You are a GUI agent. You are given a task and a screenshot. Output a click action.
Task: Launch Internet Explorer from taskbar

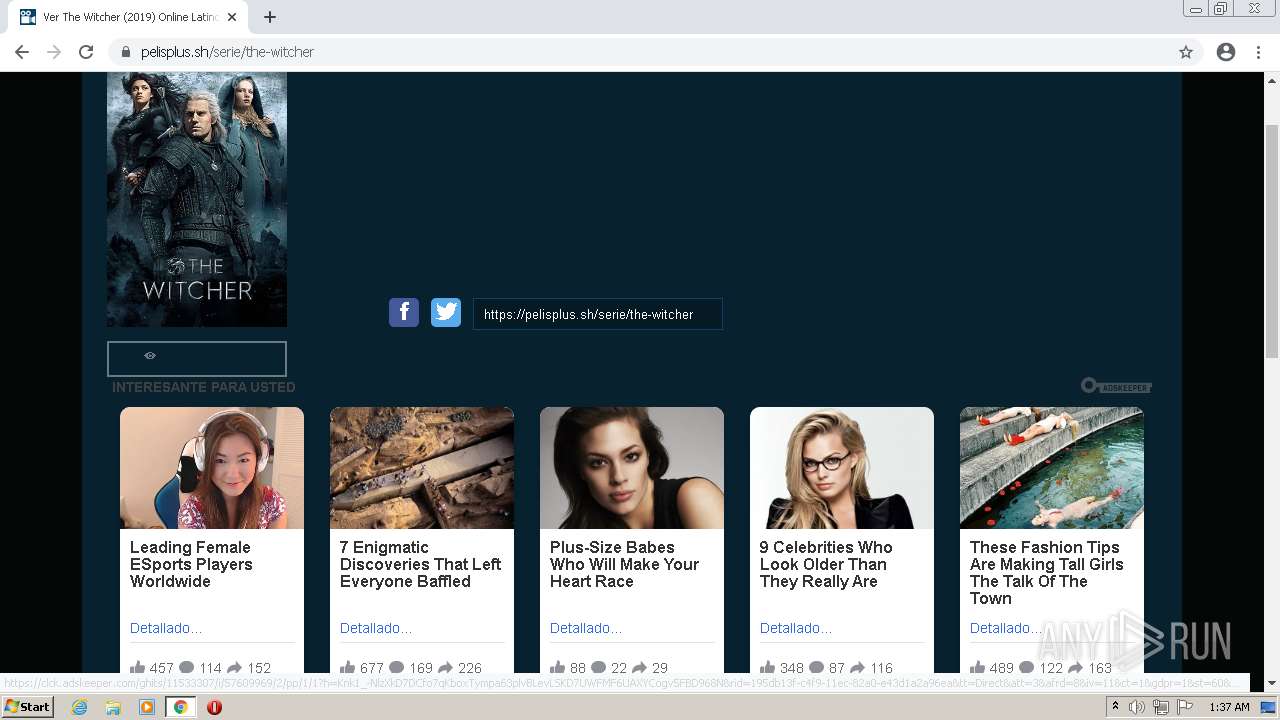point(80,707)
